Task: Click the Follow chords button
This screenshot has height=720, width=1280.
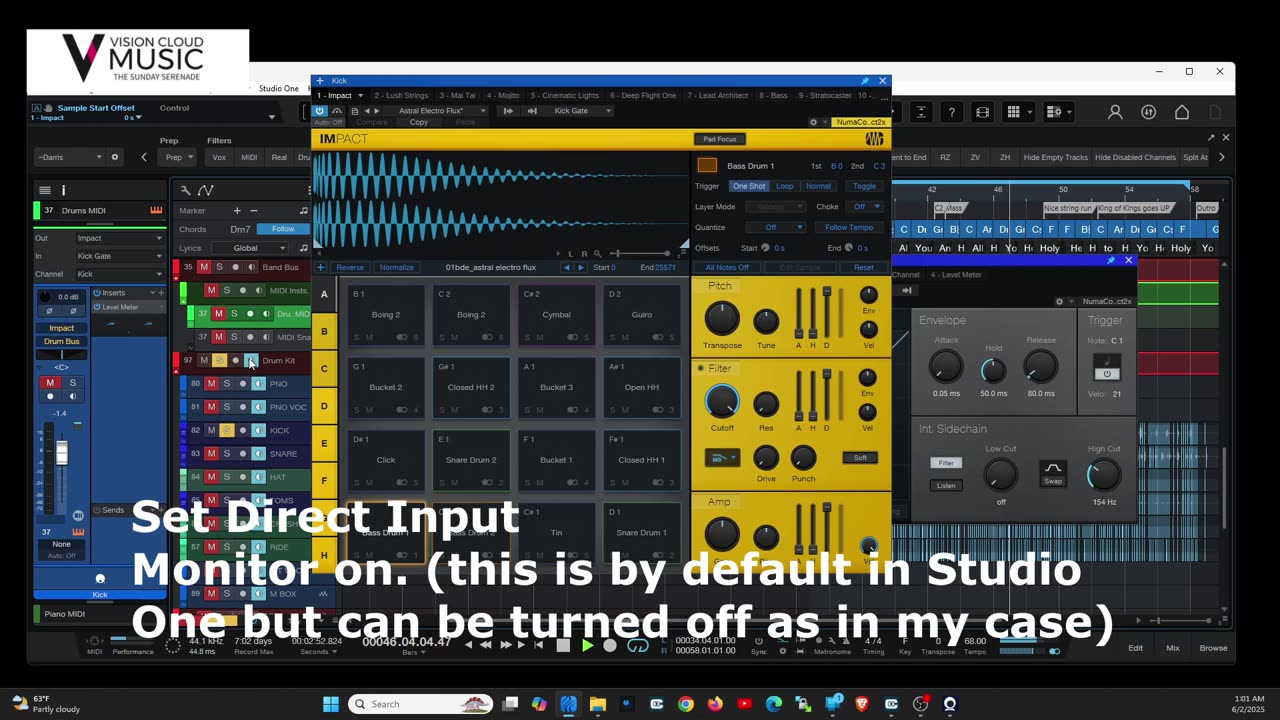Action: (283, 229)
